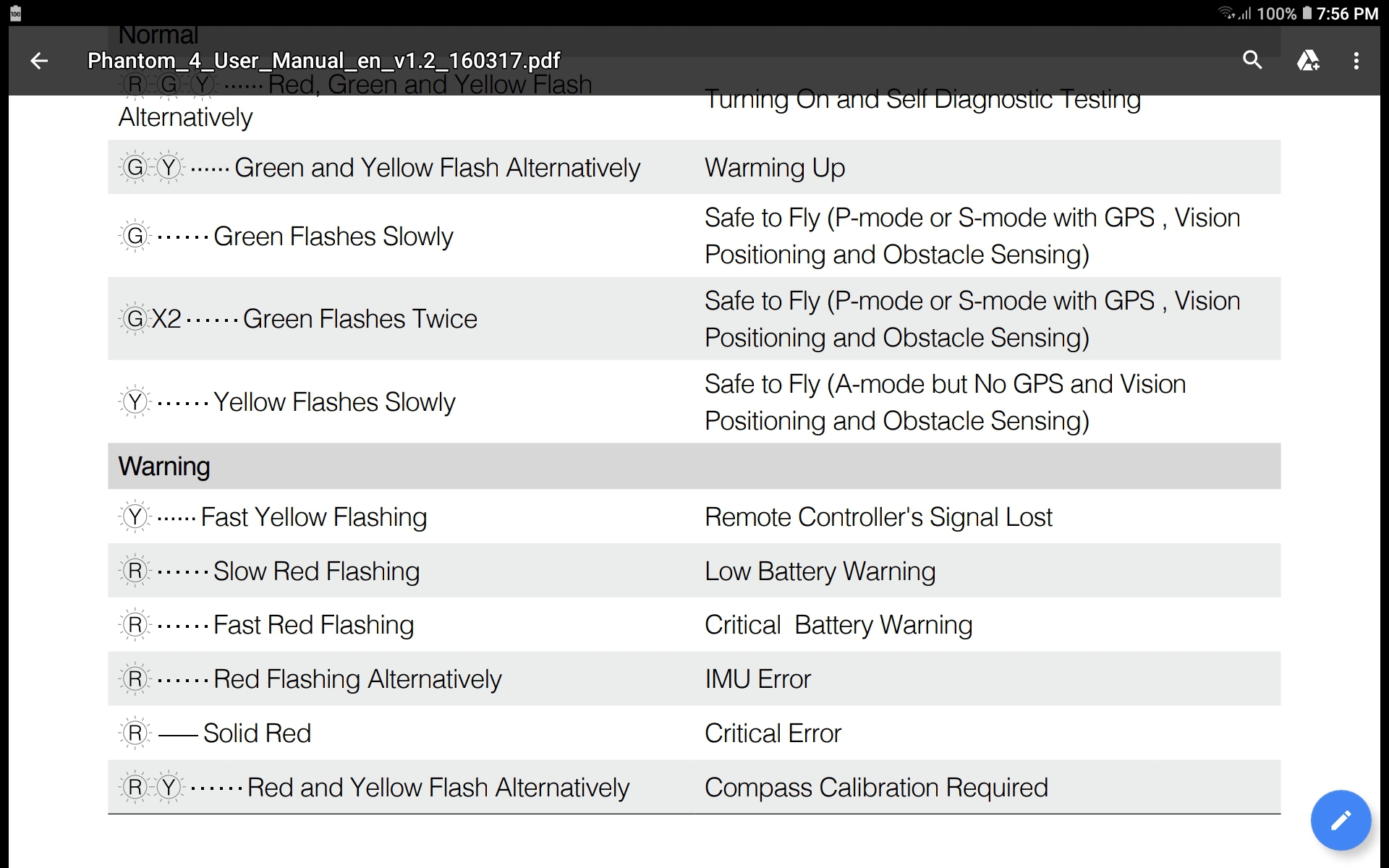Screen dimensions: 1389x868
Task: Tap the G icon beside X2 Green Flashes Twice
Action: click(x=135, y=318)
